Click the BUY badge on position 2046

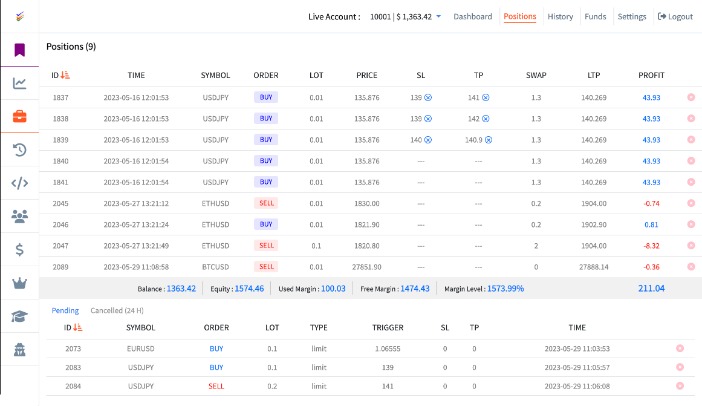point(266,224)
